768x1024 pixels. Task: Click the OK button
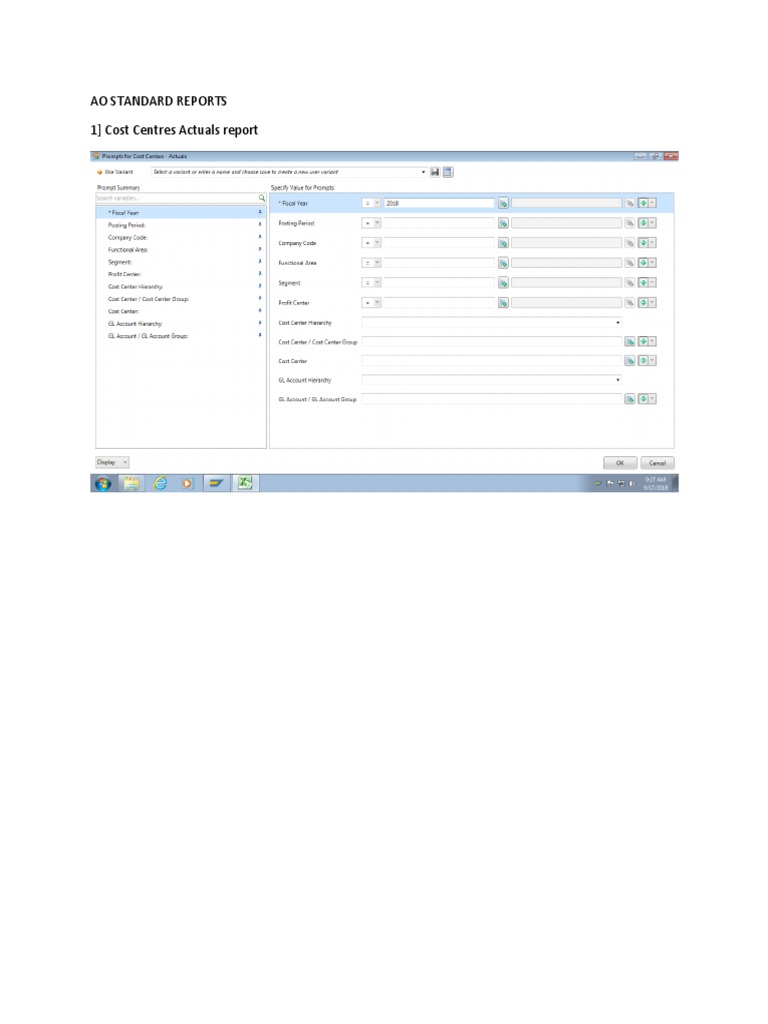tap(620, 463)
